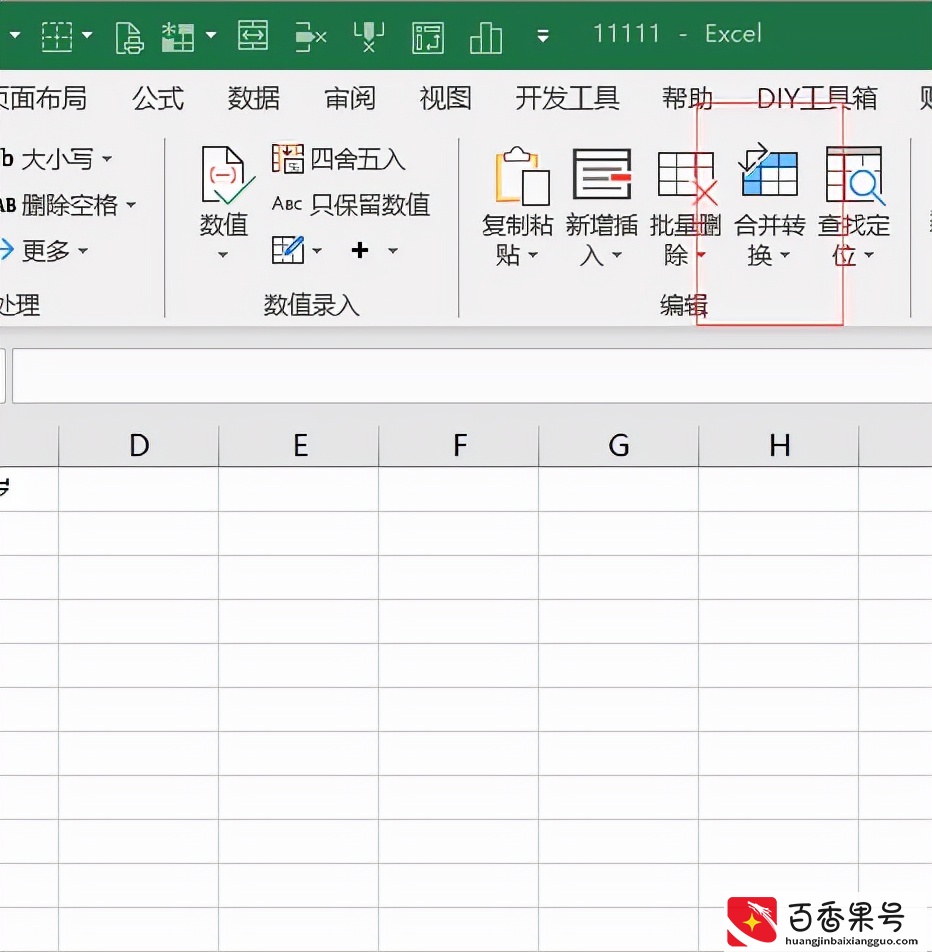Click the freeze panes icon in title bar
932x952 pixels.
178,37
